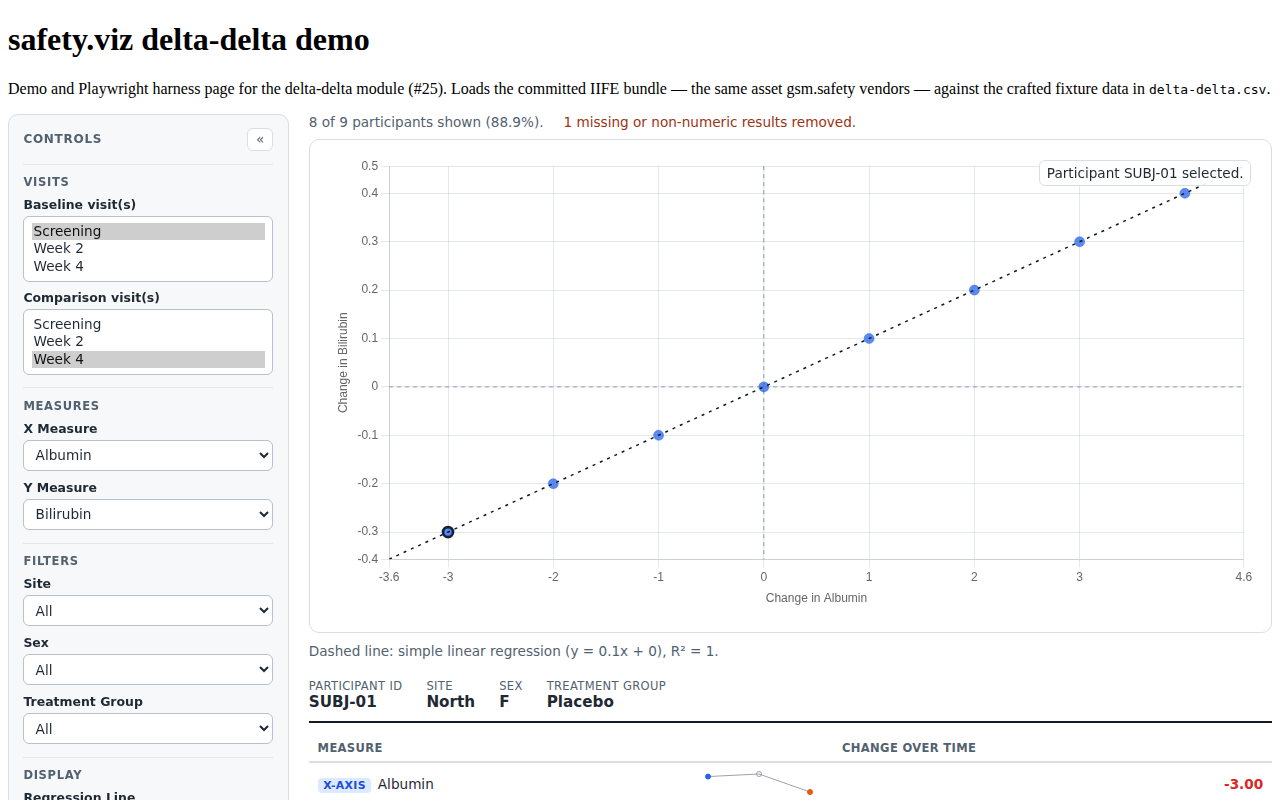Image resolution: width=1280 pixels, height=800 pixels.
Task: Click the data point at x equals 0
Action: (764, 387)
